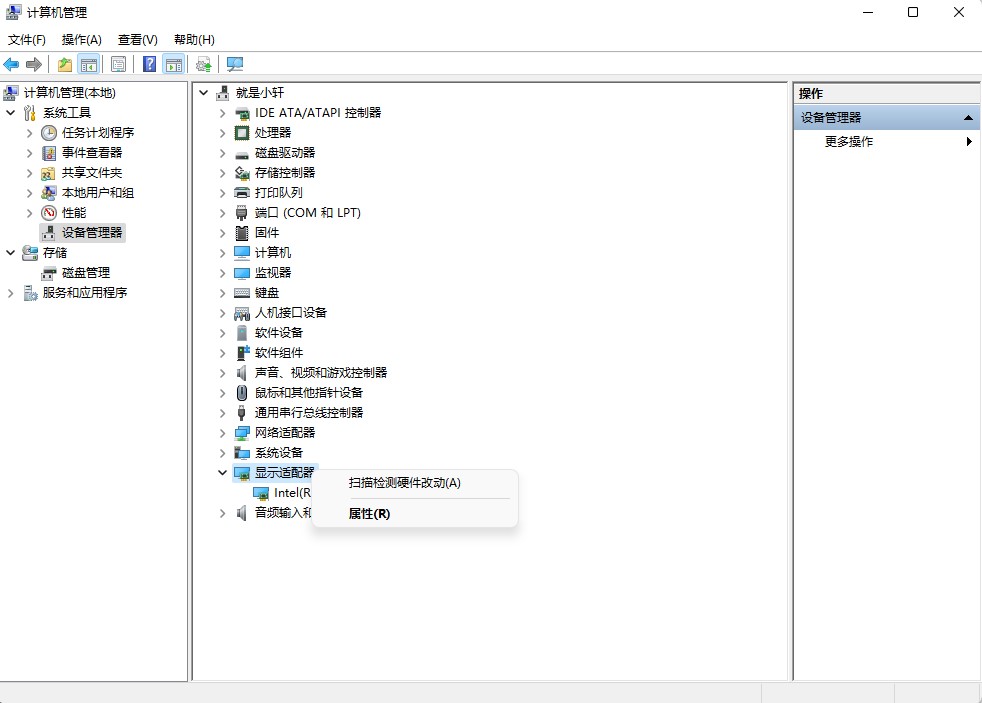Collapse the 系统工具 tree node
982x703 pixels.
11,113
